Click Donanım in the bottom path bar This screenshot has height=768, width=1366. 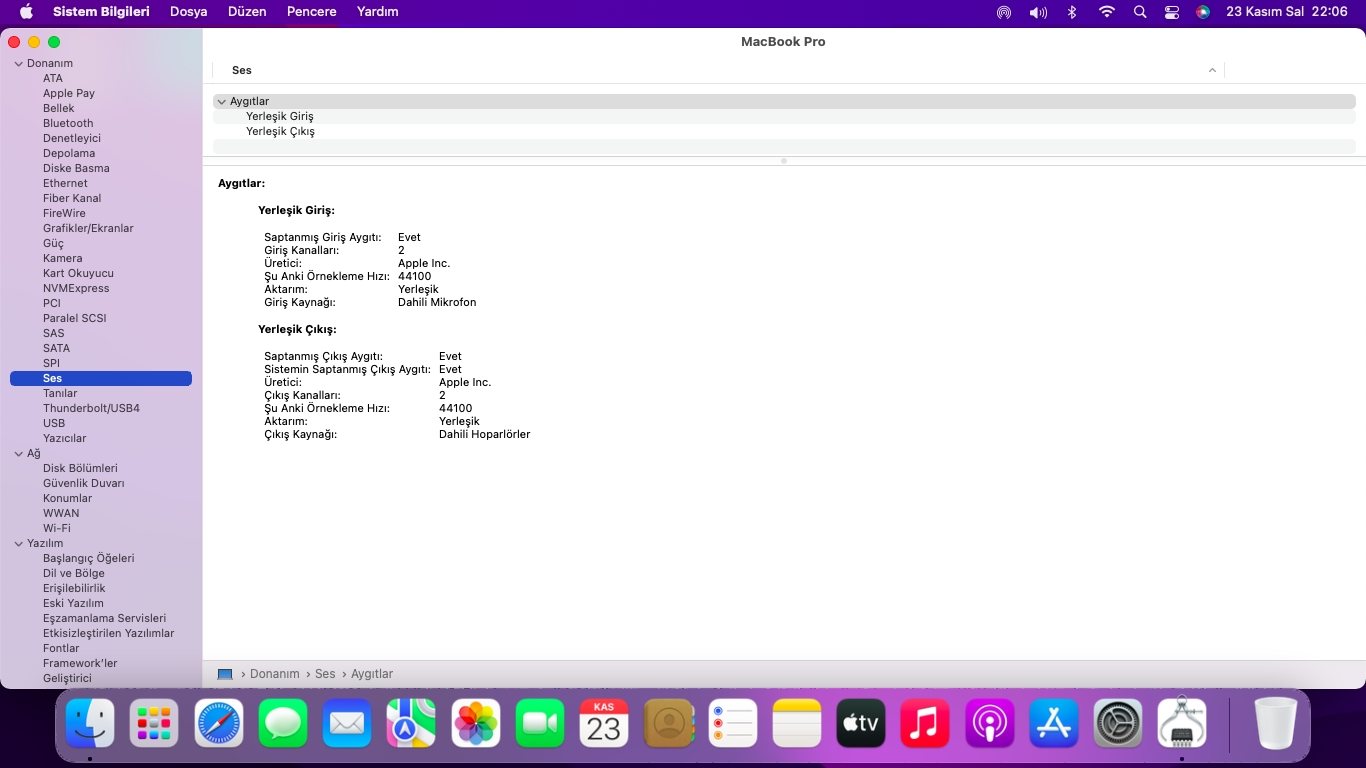(274, 674)
